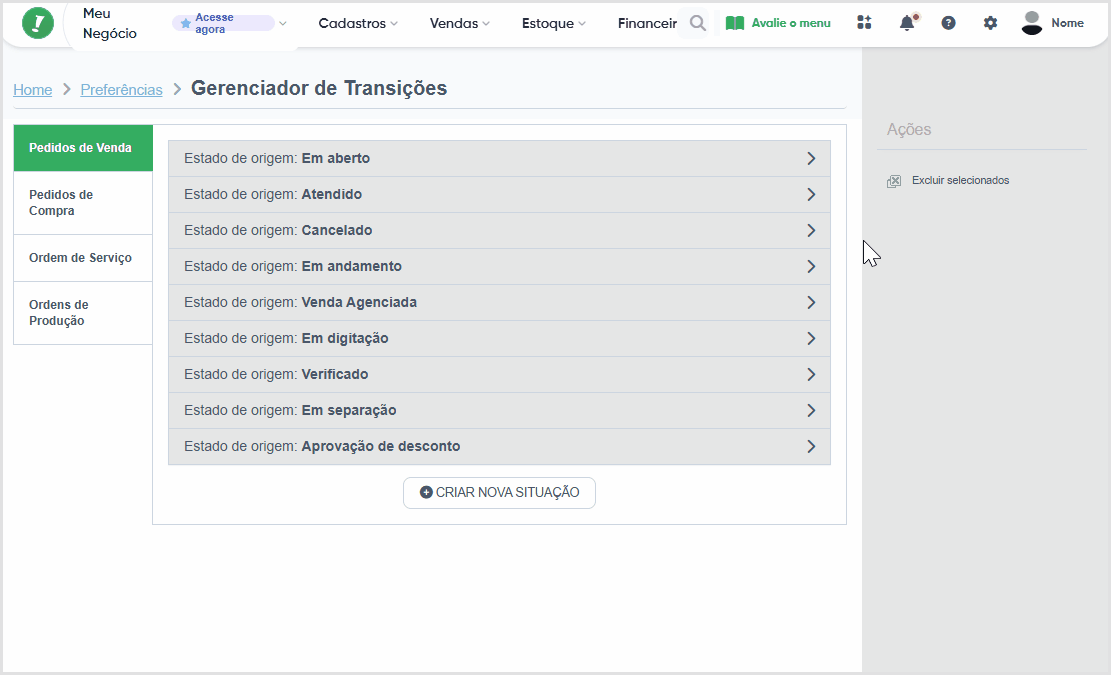Open the Estoque menu

click(553, 23)
